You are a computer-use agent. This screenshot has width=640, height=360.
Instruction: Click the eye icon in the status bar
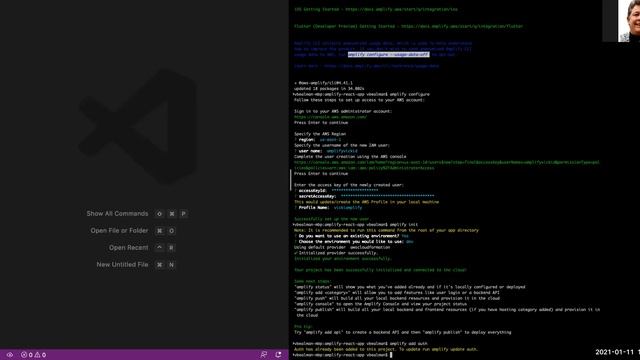point(10,355)
